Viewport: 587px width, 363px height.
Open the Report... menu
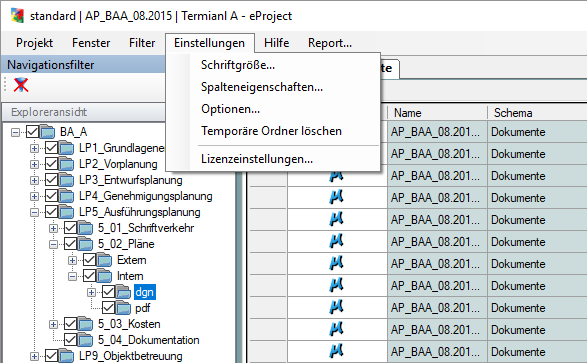pyautogui.click(x=330, y=43)
